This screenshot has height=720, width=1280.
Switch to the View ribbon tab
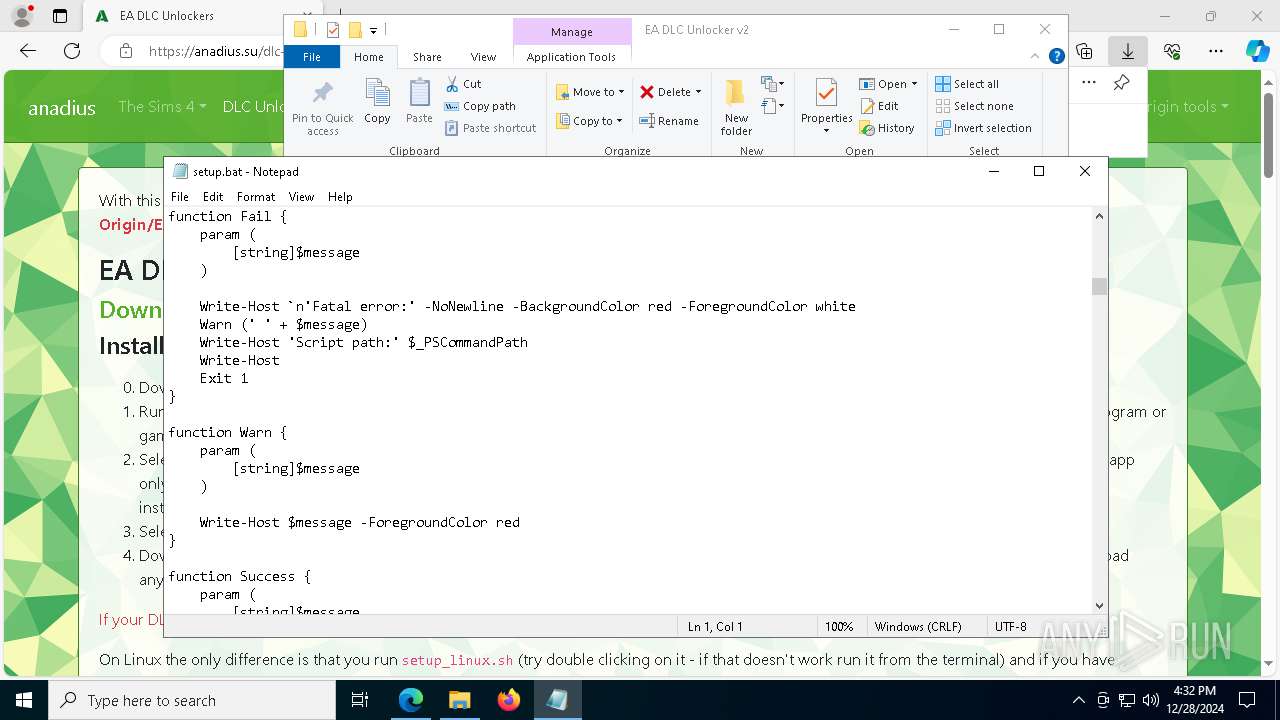click(x=483, y=57)
